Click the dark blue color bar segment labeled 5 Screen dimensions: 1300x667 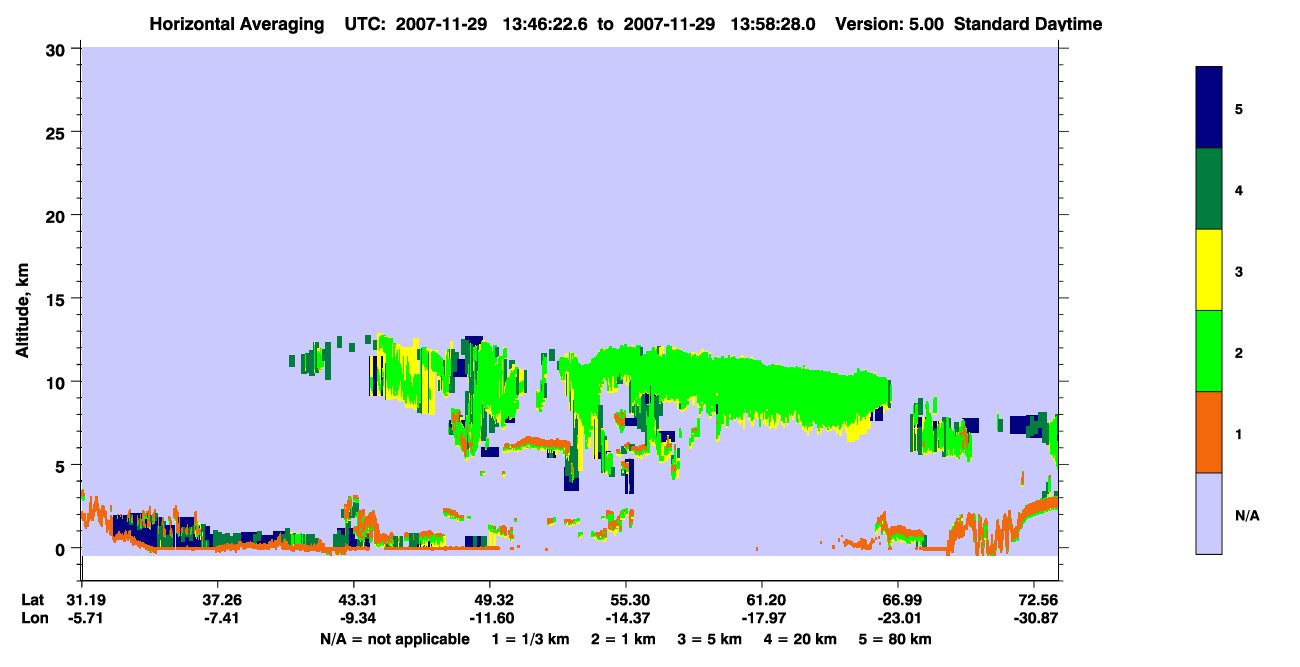point(1209,108)
